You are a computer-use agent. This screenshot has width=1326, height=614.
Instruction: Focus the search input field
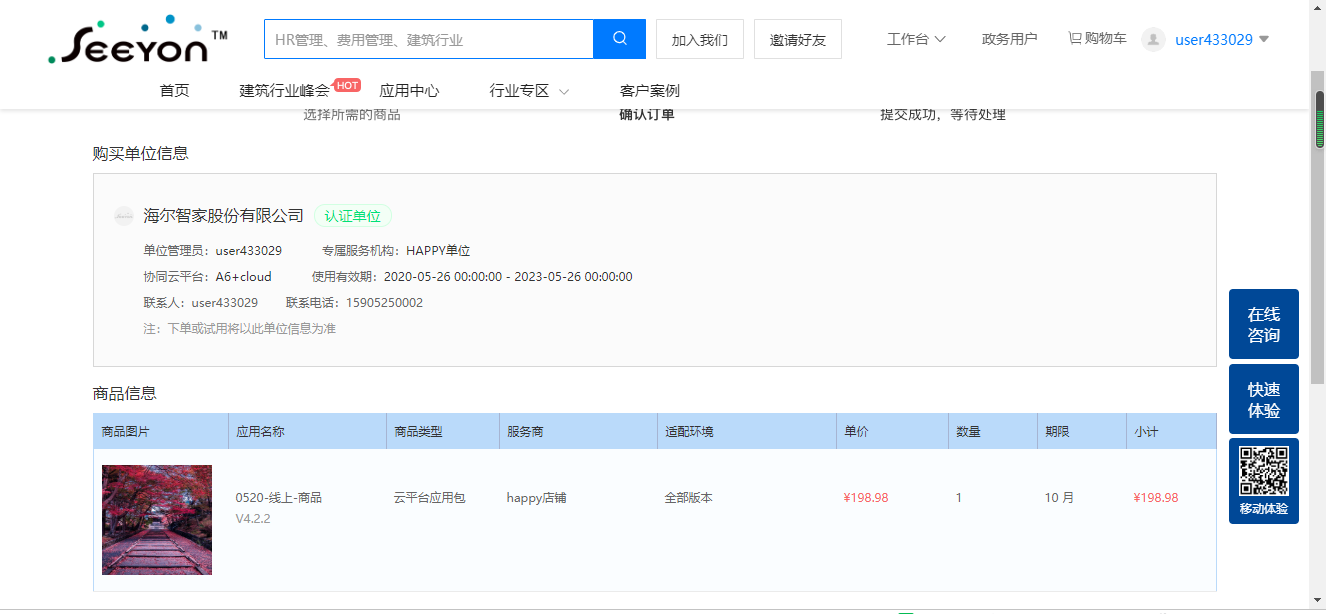point(429,39)
